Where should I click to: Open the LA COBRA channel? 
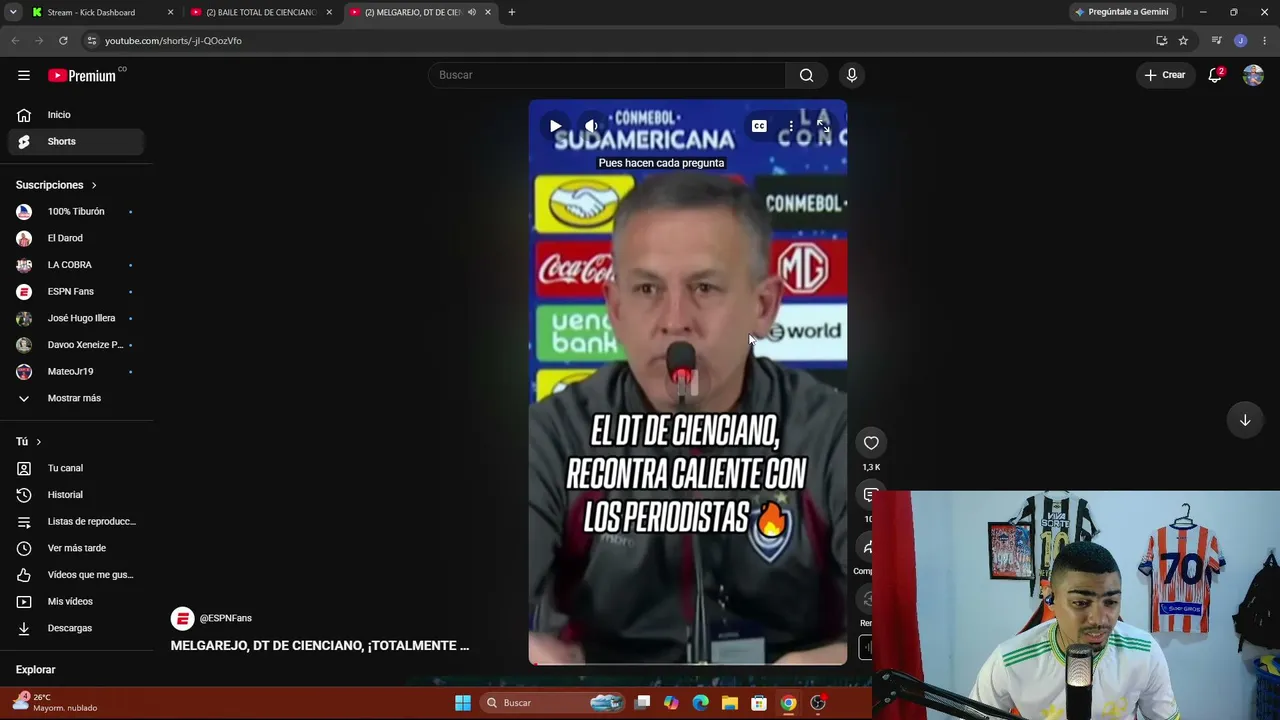coord(76,265)
